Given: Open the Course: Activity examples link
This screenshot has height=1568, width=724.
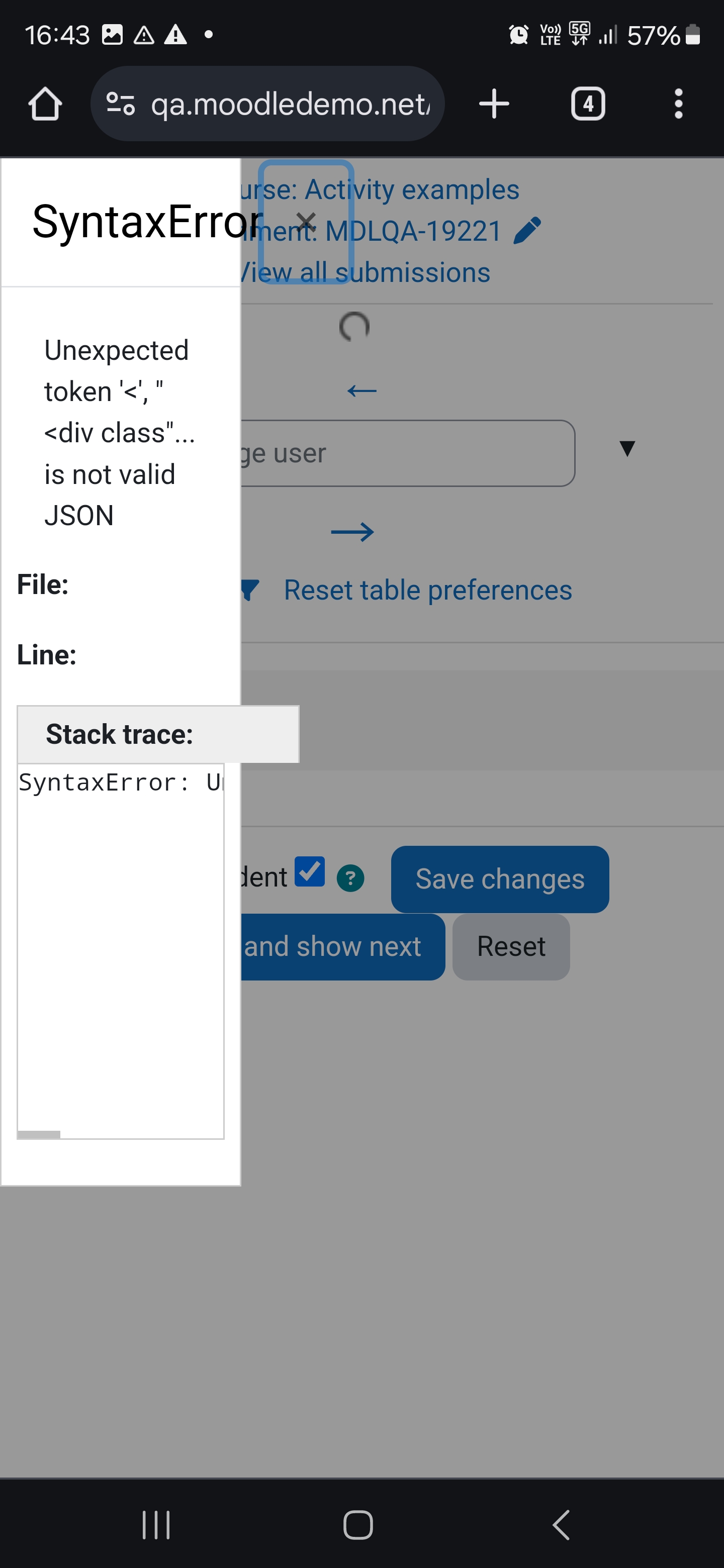Looking at the screenshot, I should [x=380, y=189].
